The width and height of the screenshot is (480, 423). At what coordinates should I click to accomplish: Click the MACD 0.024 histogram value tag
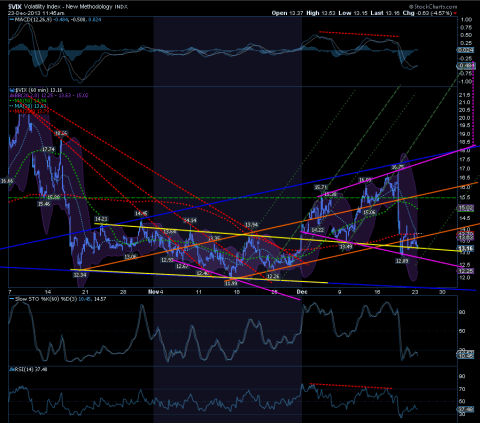tap(465, 50)
